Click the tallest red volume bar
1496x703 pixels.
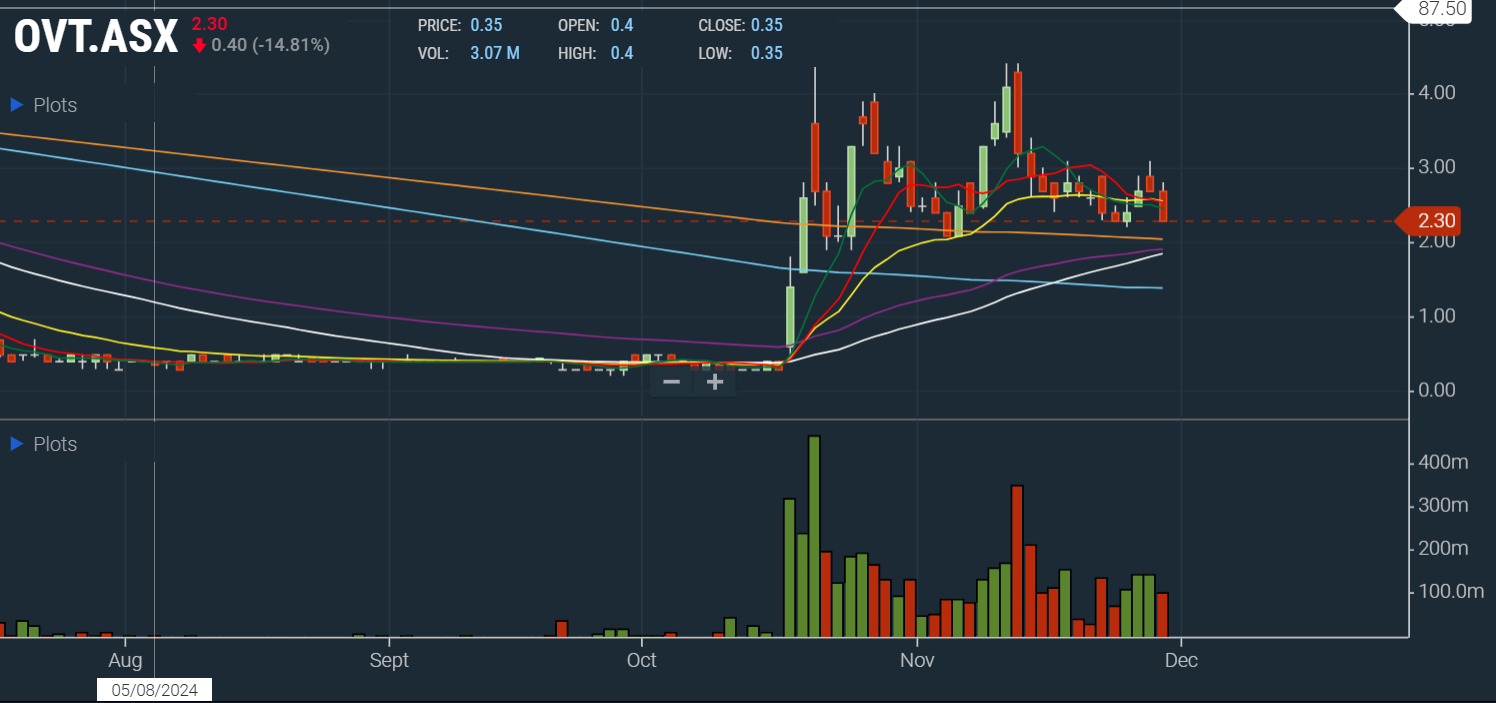1017,562
